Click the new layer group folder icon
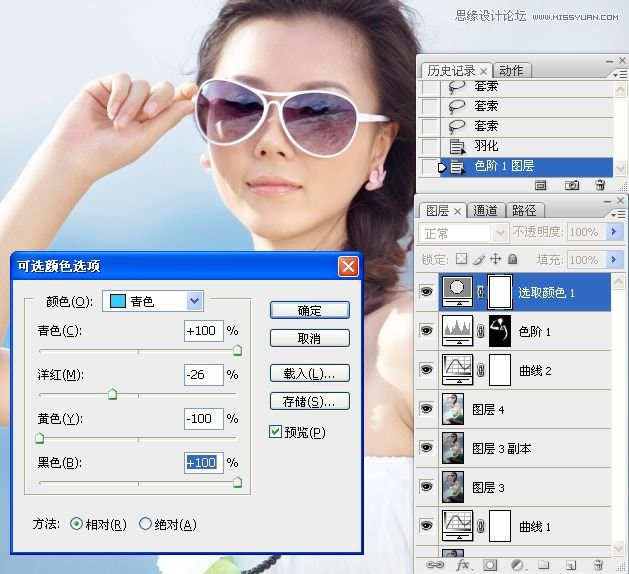The height and width of the screenshot is (574, 629). point(543,565)
